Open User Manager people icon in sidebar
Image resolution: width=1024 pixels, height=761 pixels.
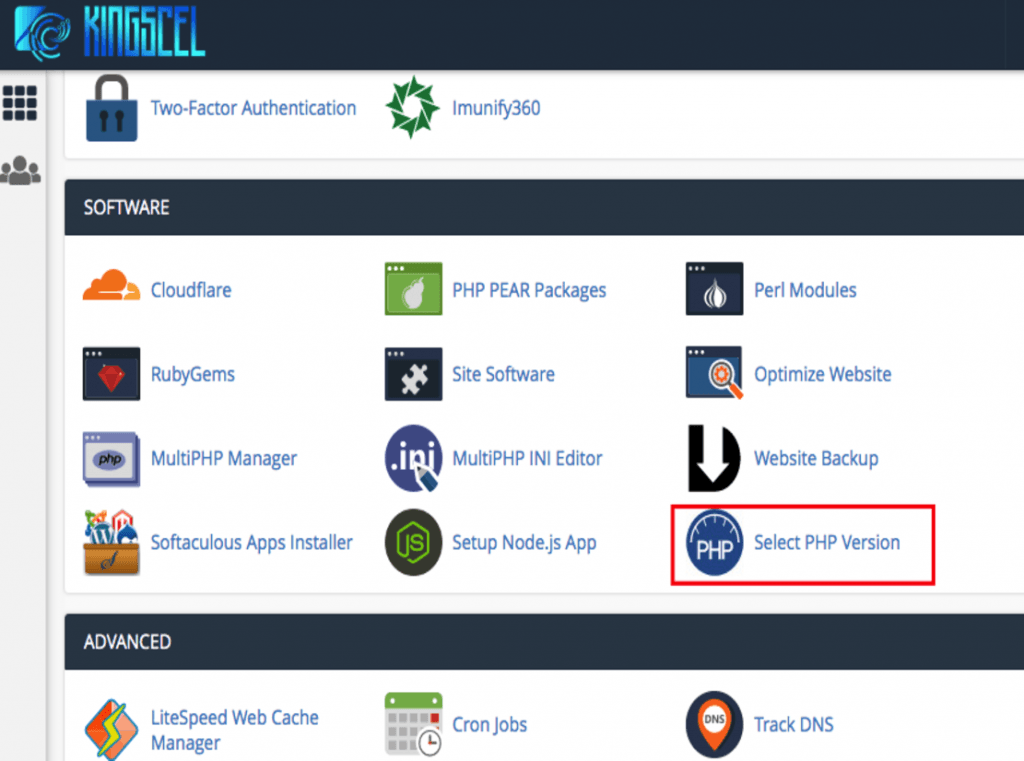pyautogui.click(x=20, y=170)
